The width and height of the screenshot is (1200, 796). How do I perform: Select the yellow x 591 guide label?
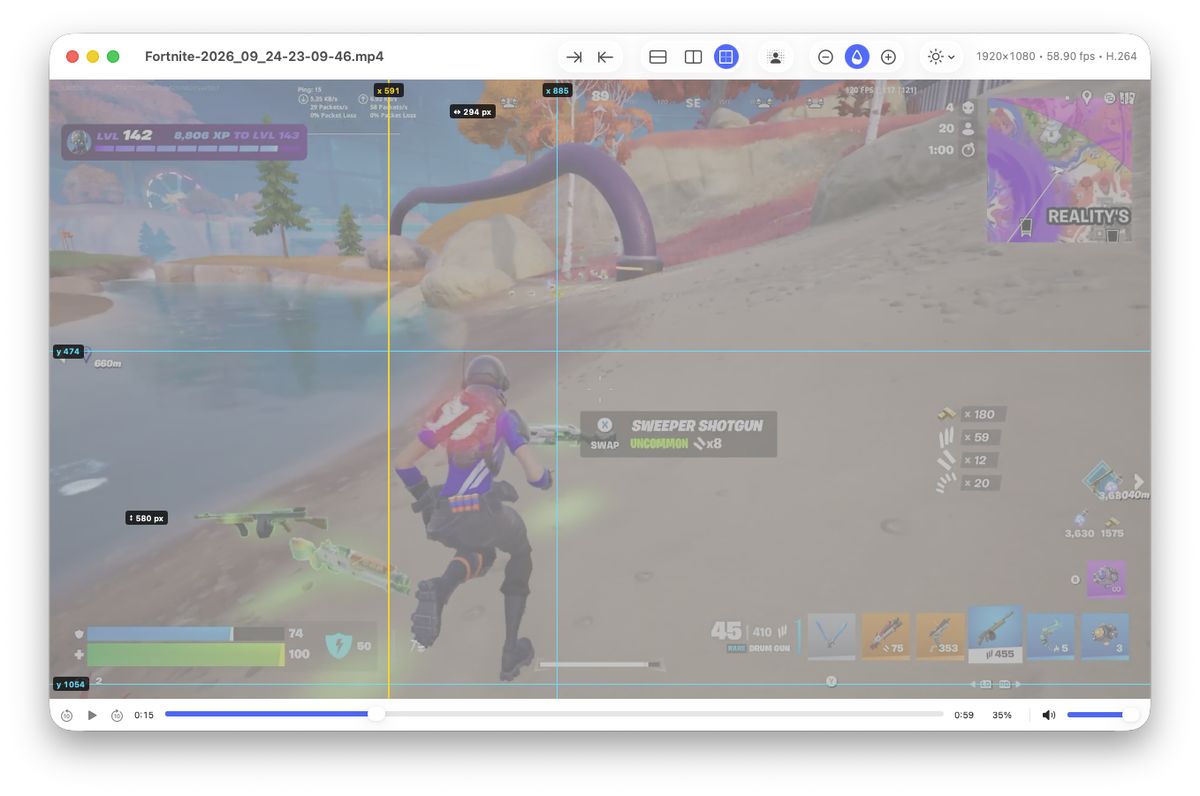(x=388, y=90)
